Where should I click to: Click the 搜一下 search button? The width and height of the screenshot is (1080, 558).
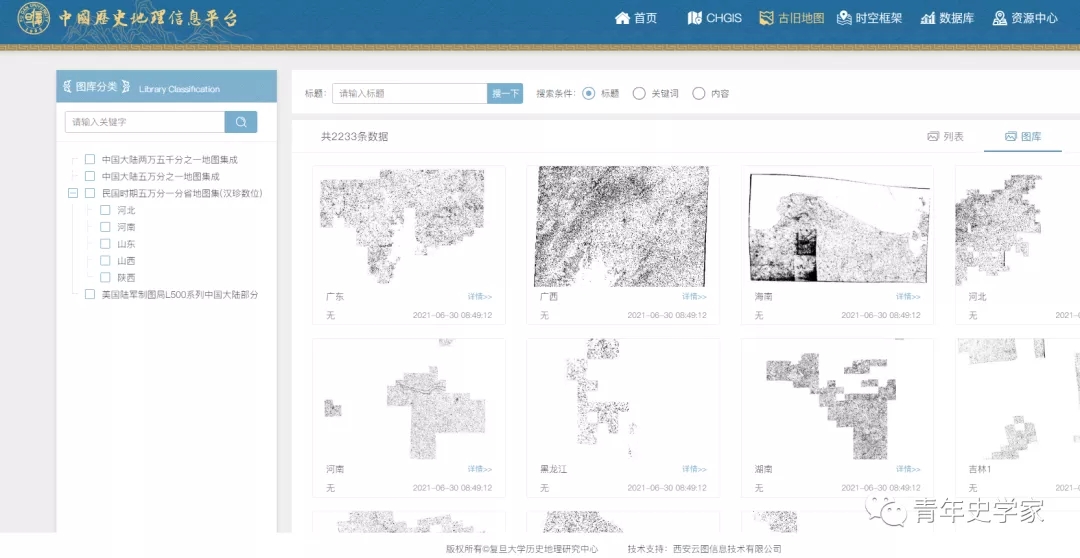pyautogui.click(x=505, y=94)
